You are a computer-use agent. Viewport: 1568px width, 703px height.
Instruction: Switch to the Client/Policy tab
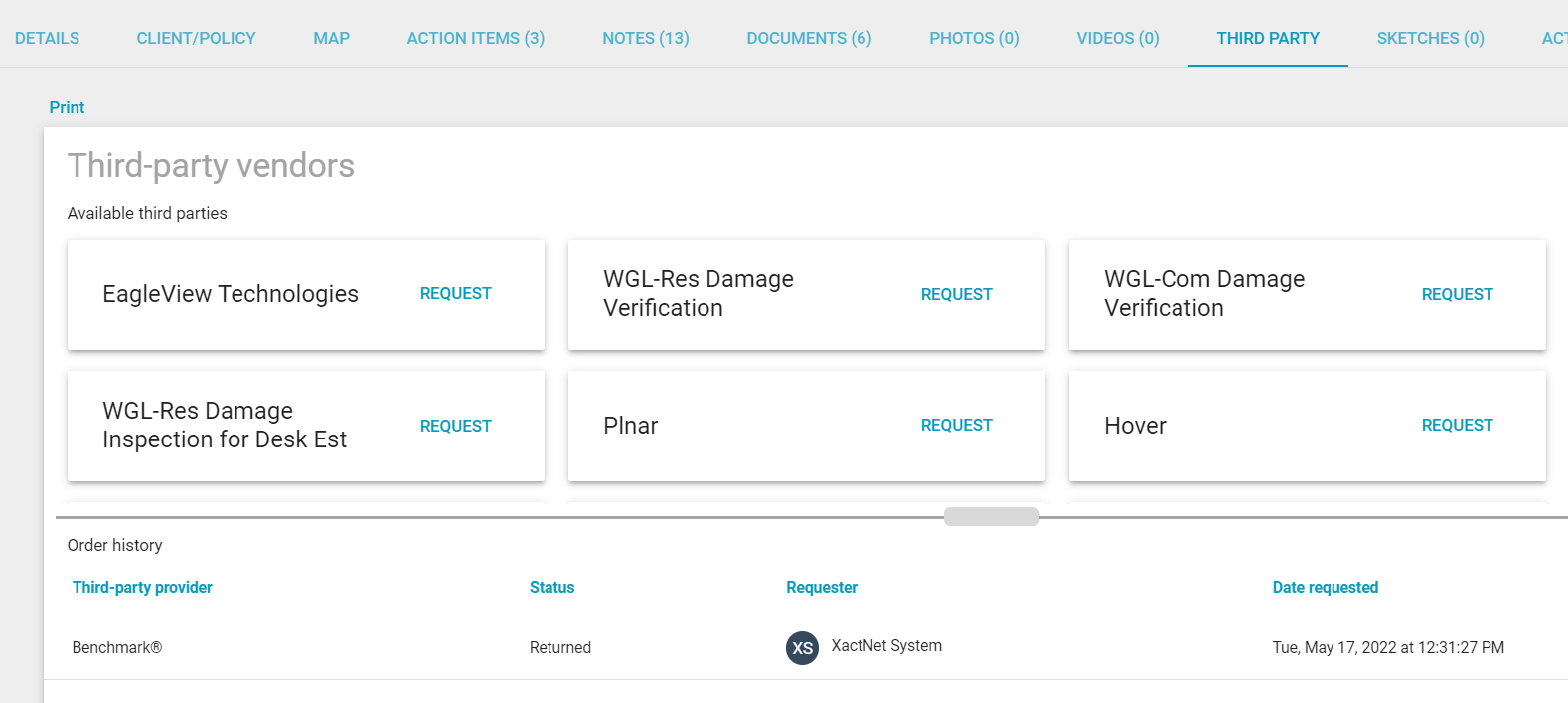coord(196,38)
